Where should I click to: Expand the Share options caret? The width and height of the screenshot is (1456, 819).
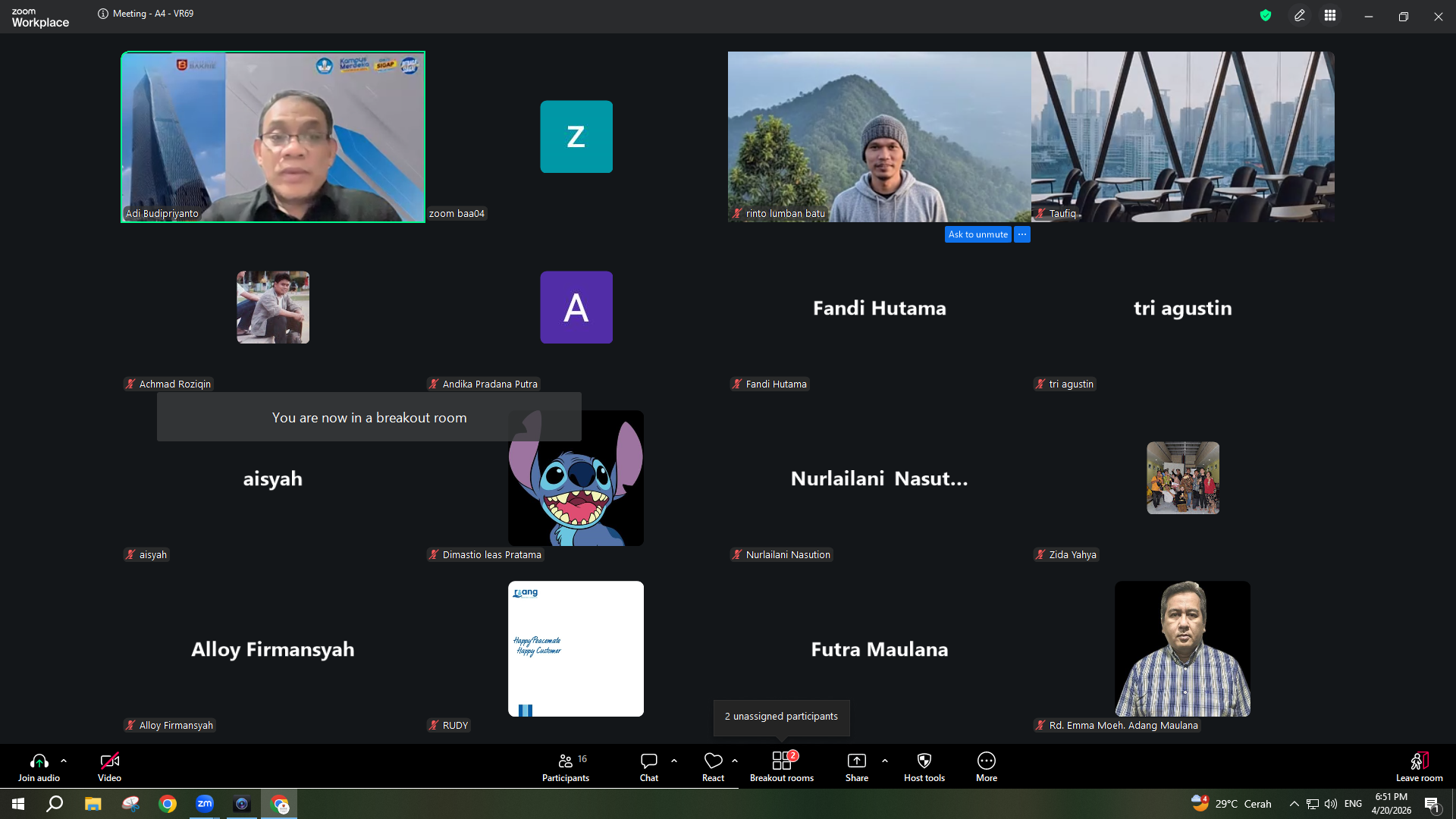(885, 761)
